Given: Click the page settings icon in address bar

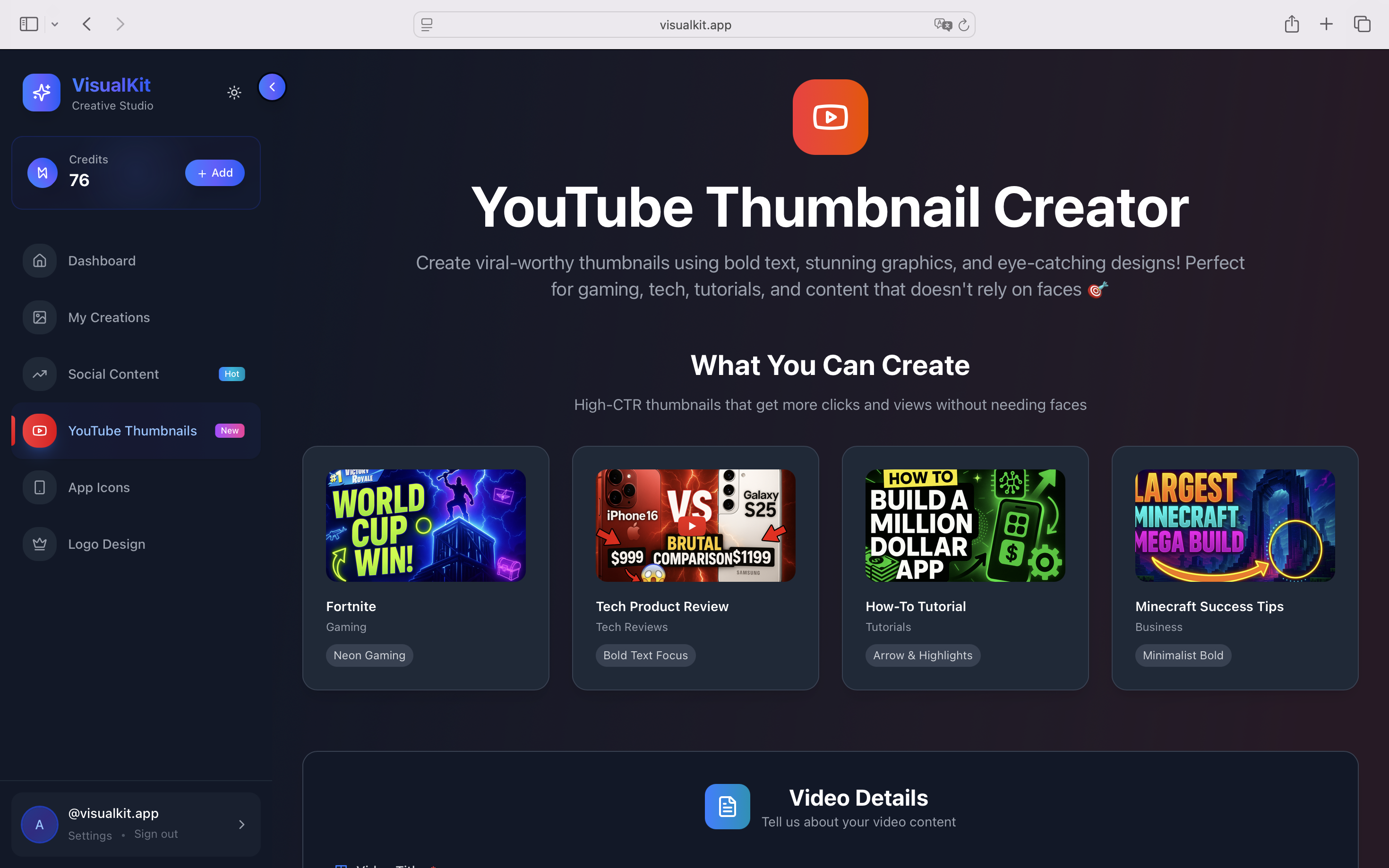Looking at the screenshot, I should pyautogui.click(x=427, y=25).
